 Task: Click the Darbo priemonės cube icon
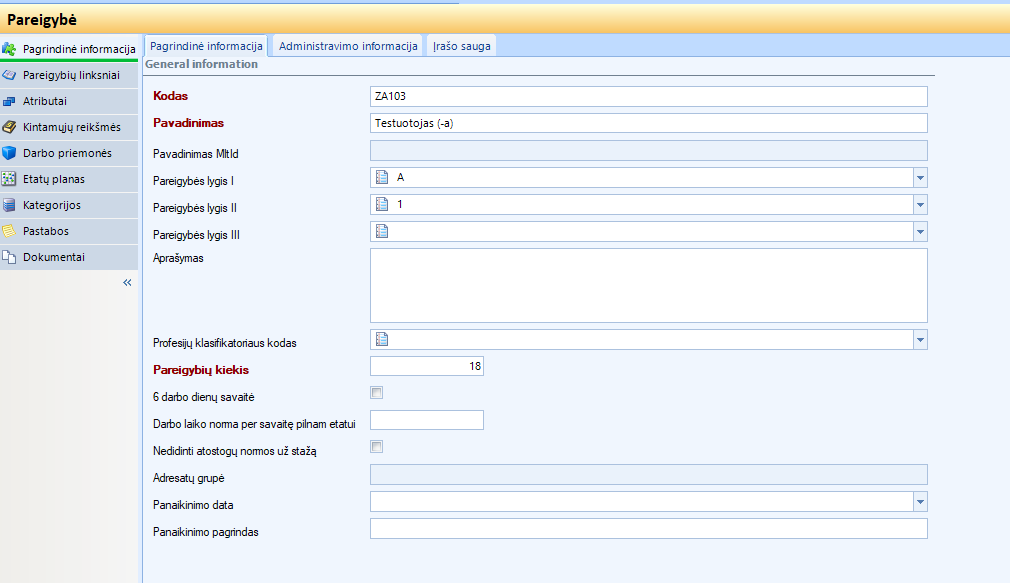coord(10,153)
